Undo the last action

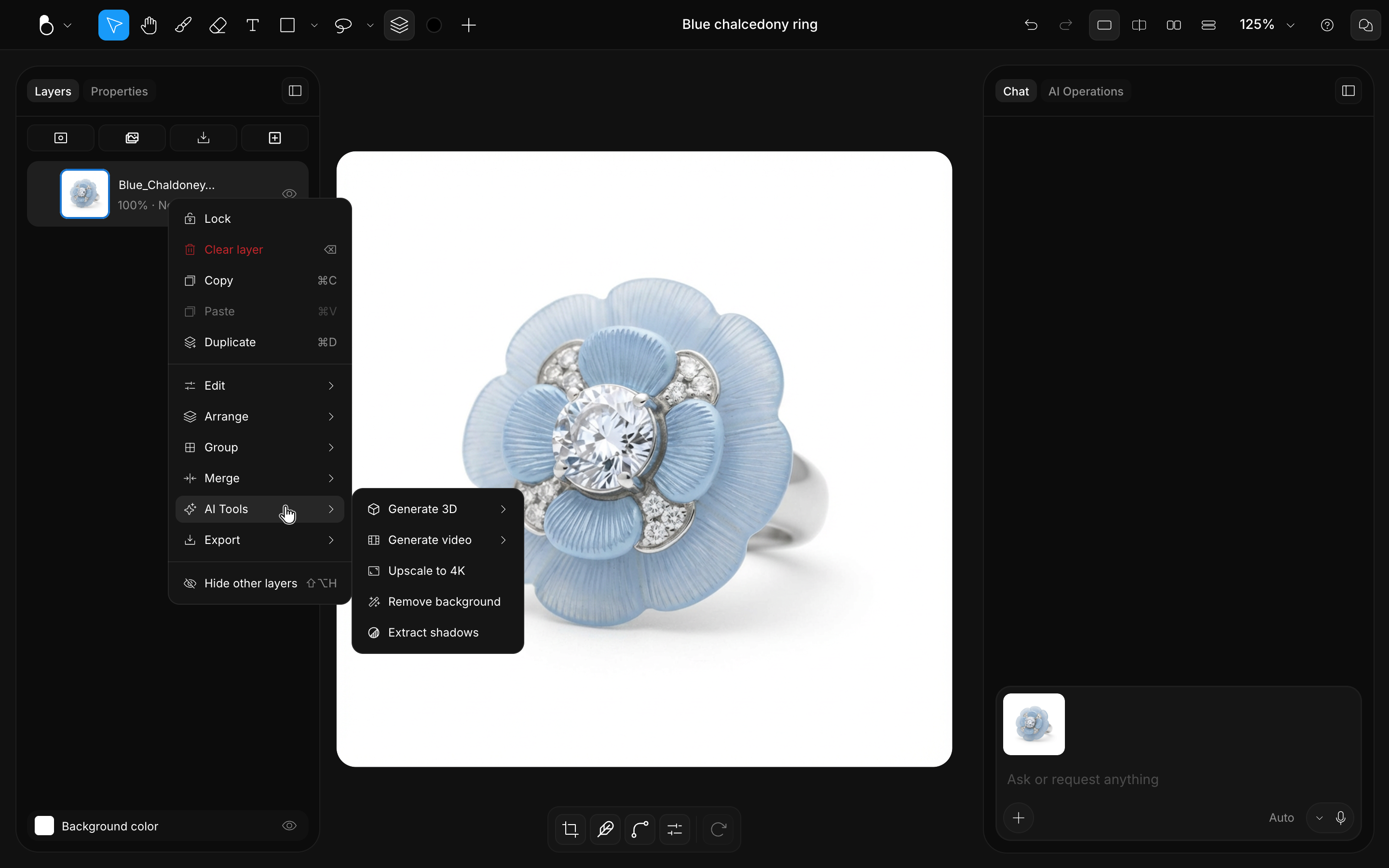1031,25
